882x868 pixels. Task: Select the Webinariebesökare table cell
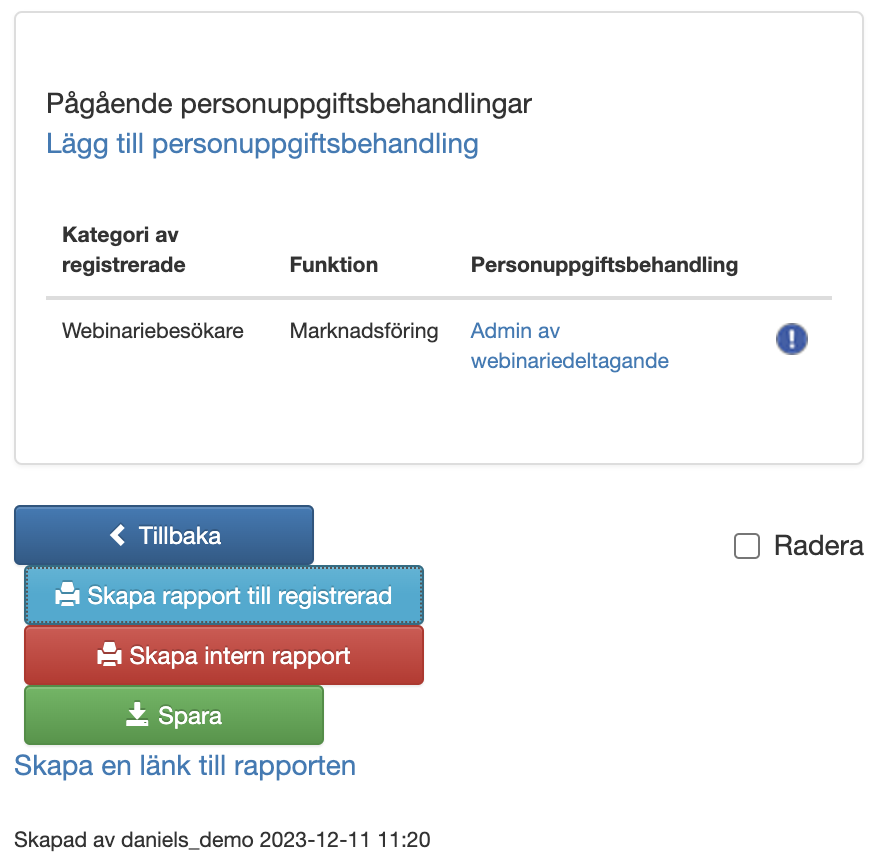click(x=153, y=331)
